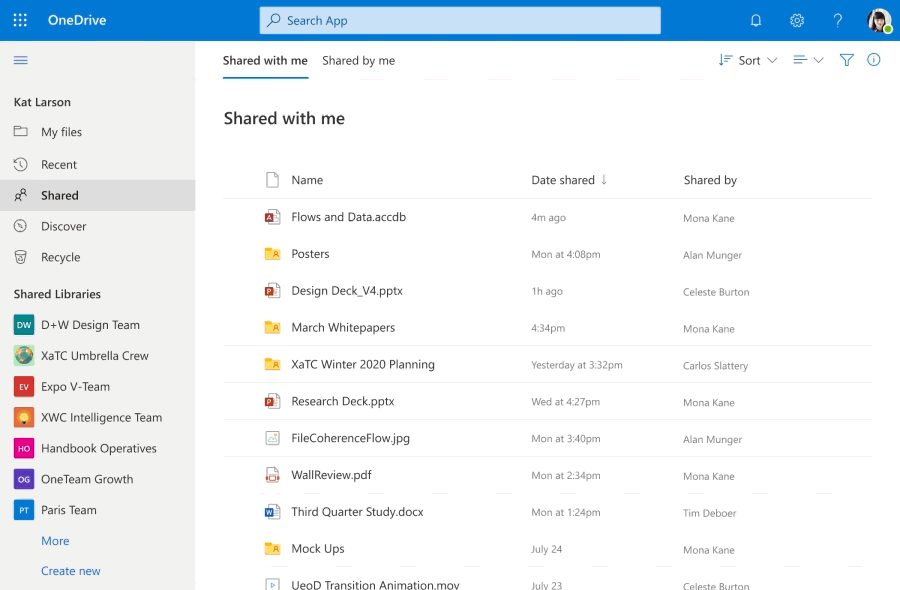Open the Help question mark
This screenshot has width=900, height=590.
(838, 20)
